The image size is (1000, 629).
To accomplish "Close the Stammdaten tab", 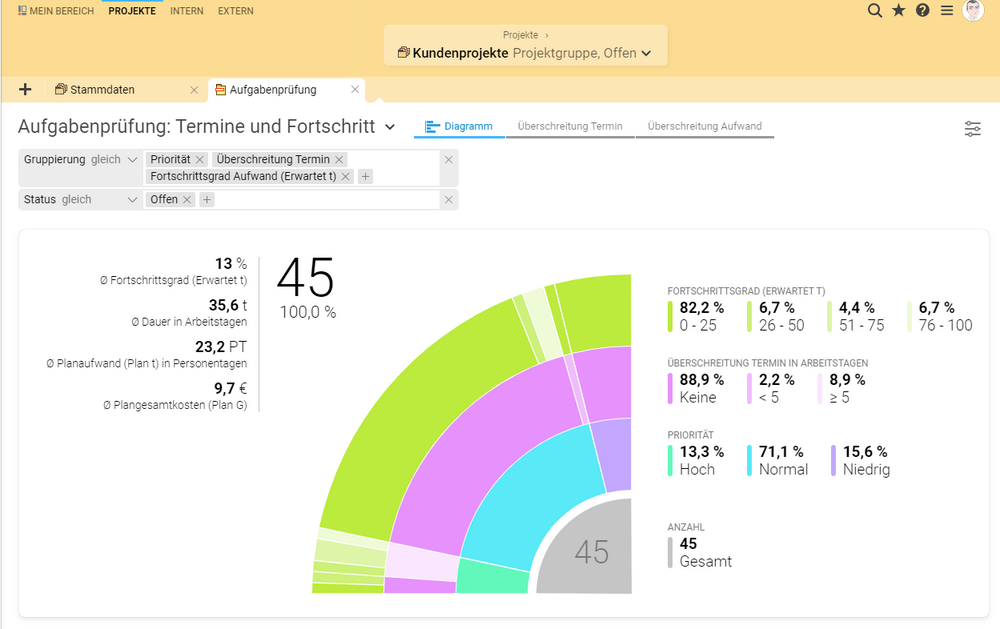I will point(194,90).
